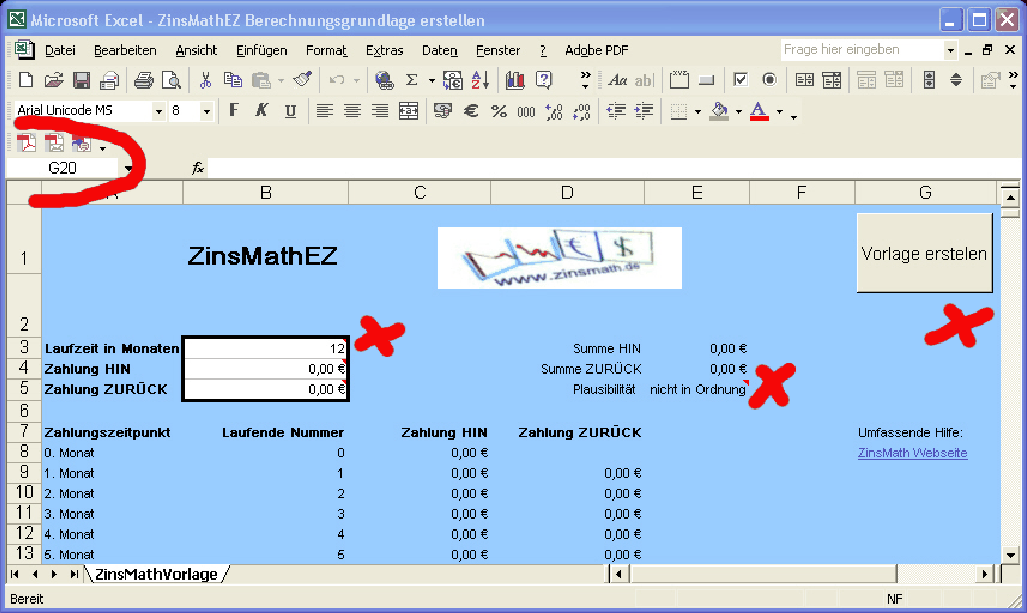The width and height of the screenshot is (1027, 613).
Task: Insert an option button form control
Action: pos(769,80)
